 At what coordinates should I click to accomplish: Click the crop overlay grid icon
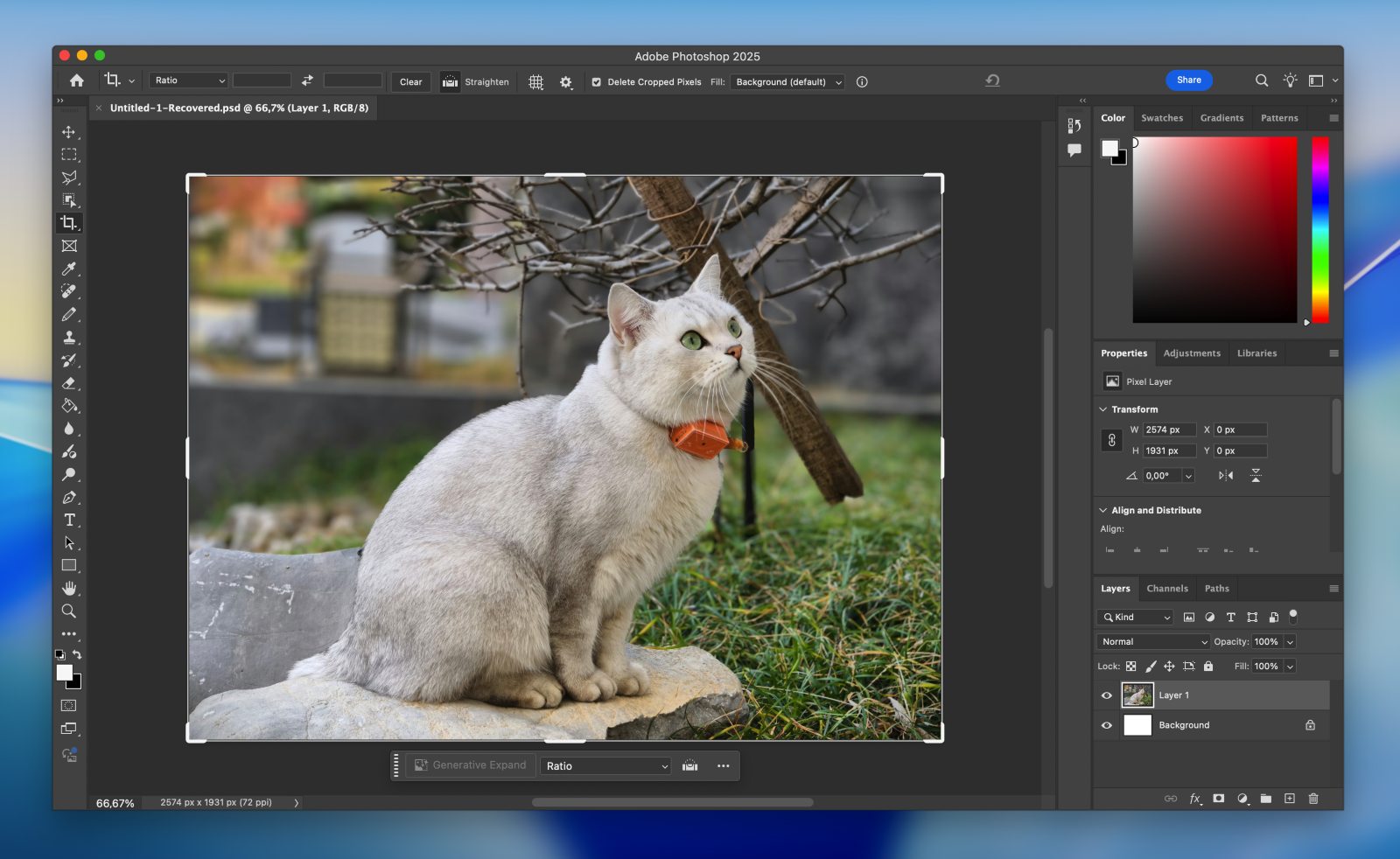[535, 82]
